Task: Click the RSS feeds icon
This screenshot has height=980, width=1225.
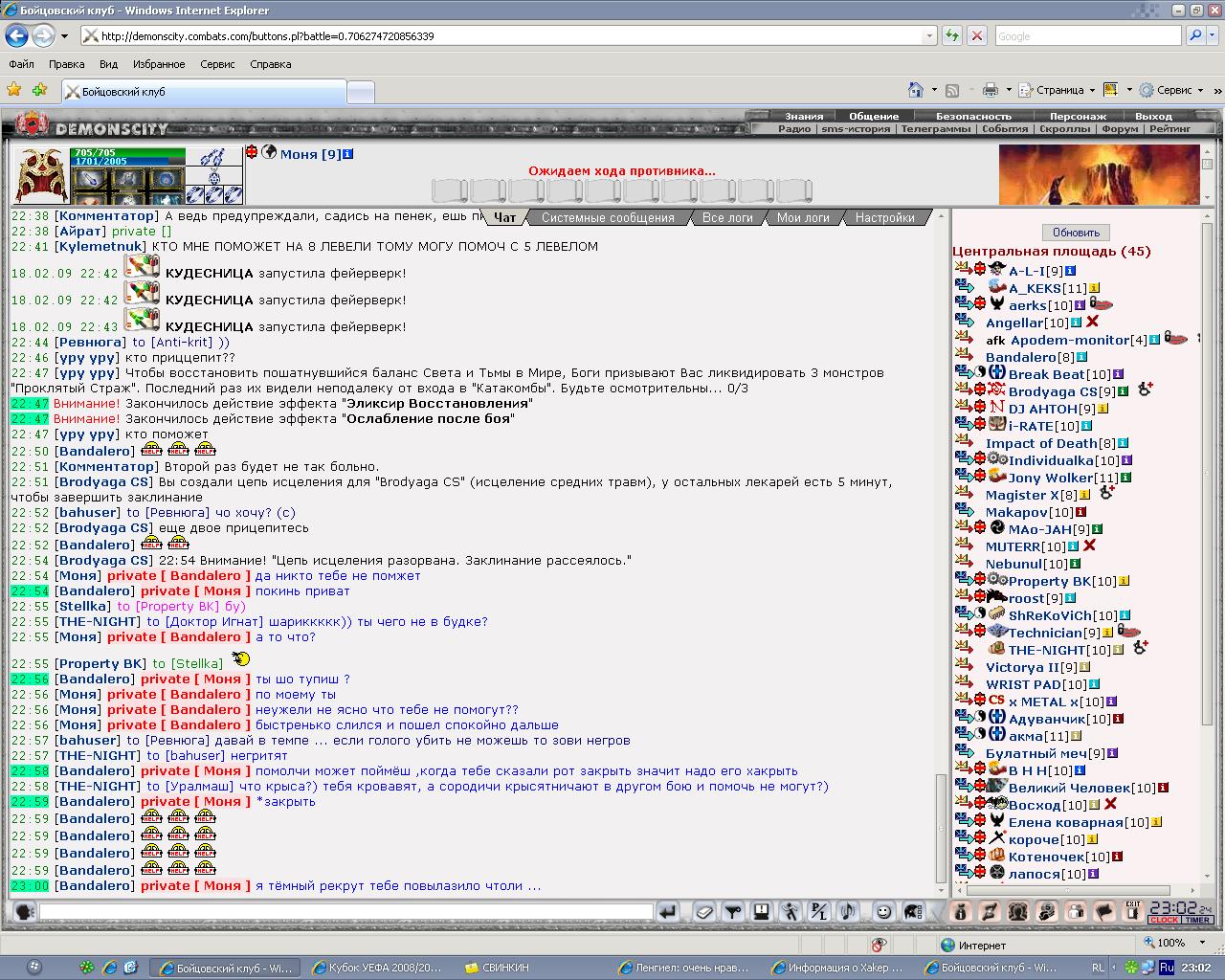Action: pos(952,90)
